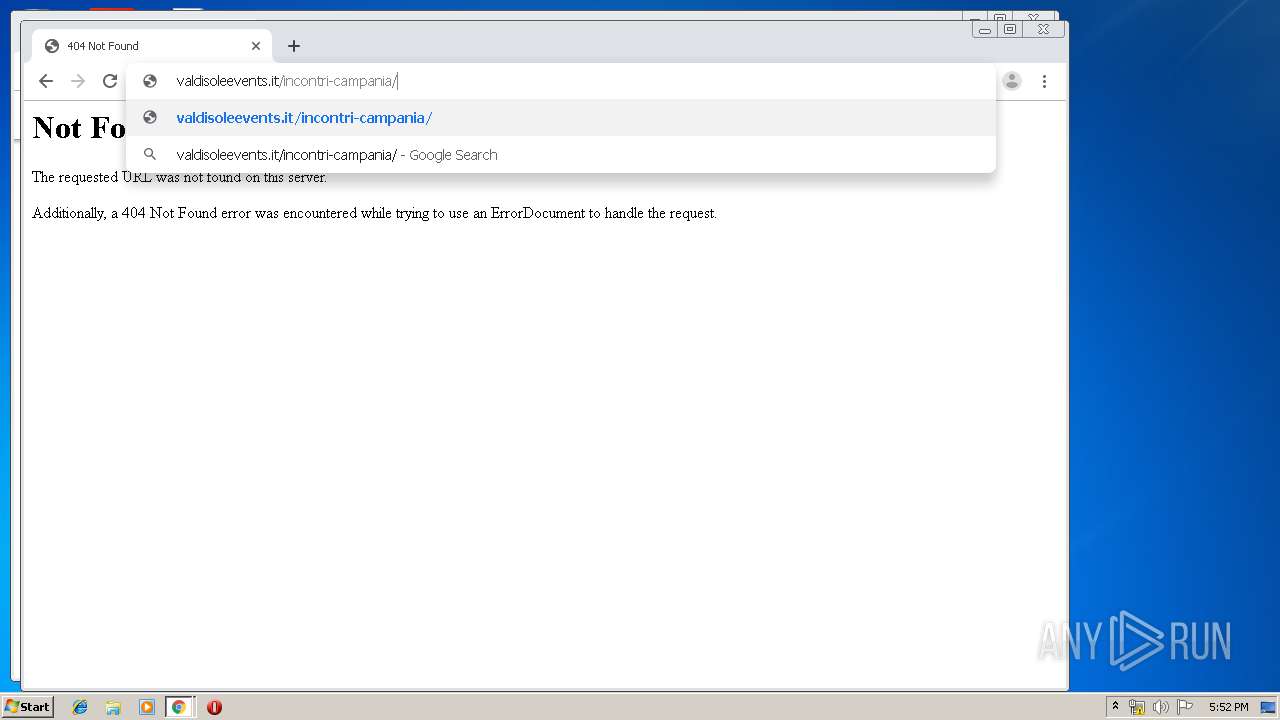1280x720 pixels.
Task: Open Chrome's three-dot menu
Action: tap(1044, 81)
